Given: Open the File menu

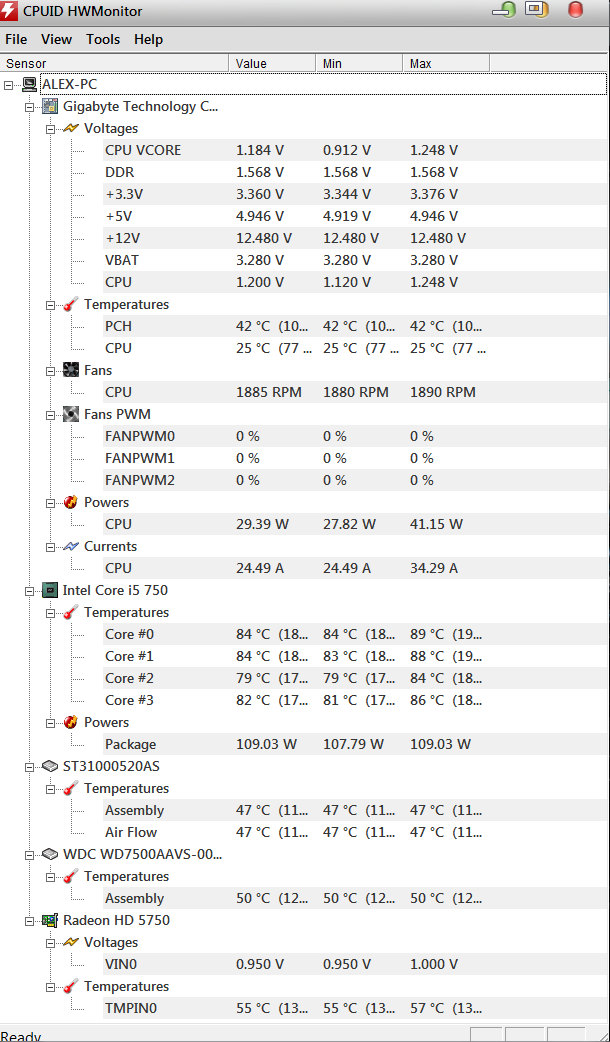Looking at the screenshot, I should click(16, 39).
